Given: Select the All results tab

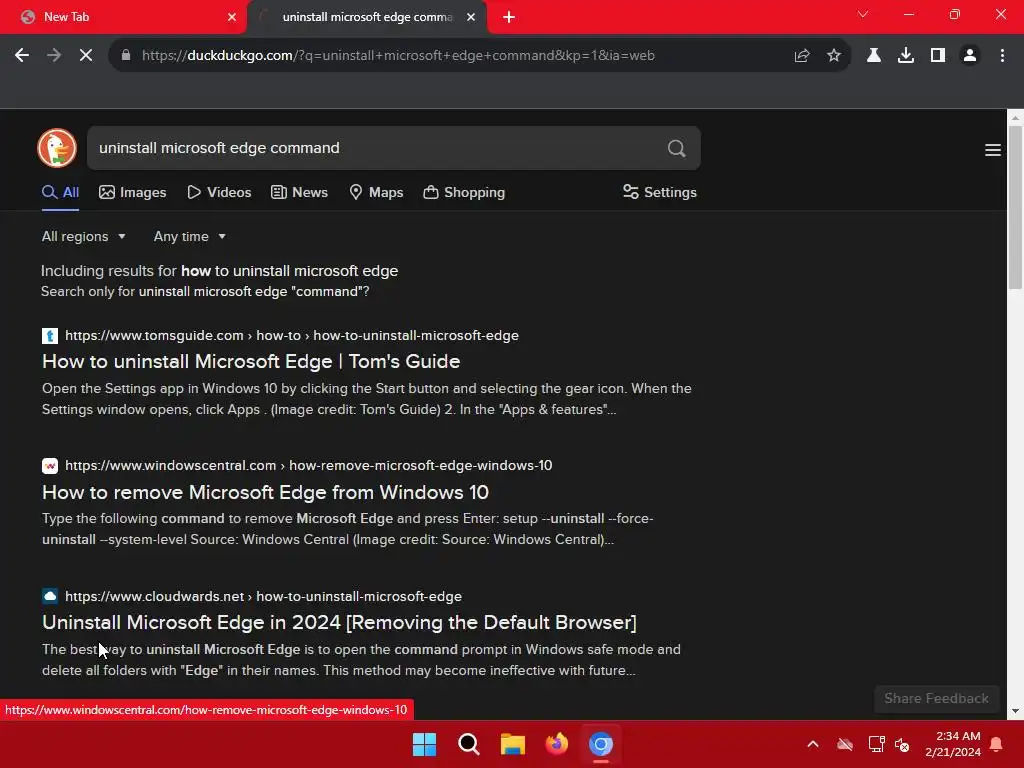Looking at the screenshot, I should point(60,193).
